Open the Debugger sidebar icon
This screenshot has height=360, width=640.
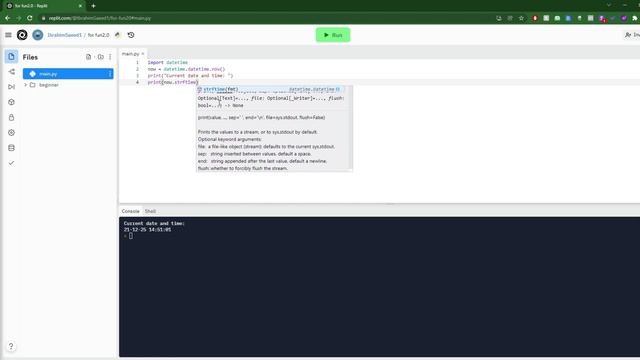tap(11, 87)
